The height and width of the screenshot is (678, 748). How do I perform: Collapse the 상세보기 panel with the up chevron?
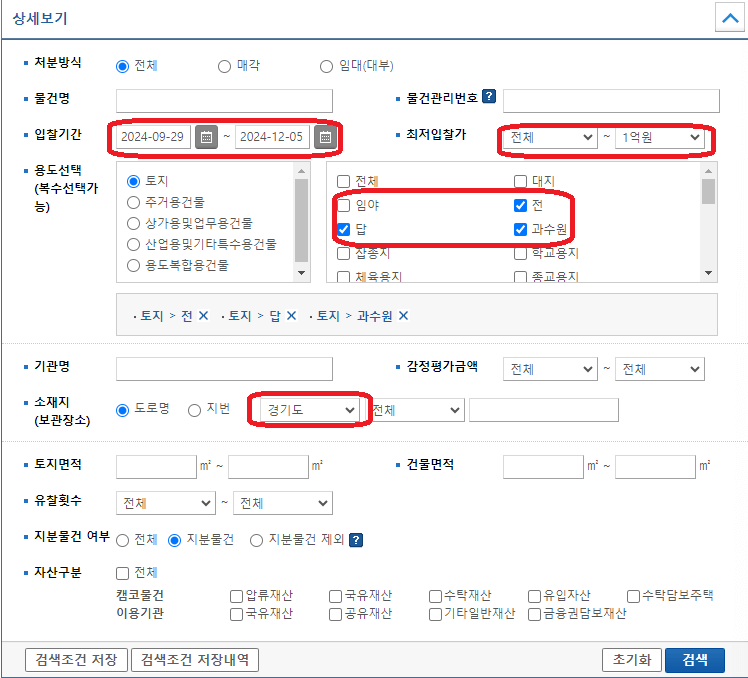coord(729,18)
